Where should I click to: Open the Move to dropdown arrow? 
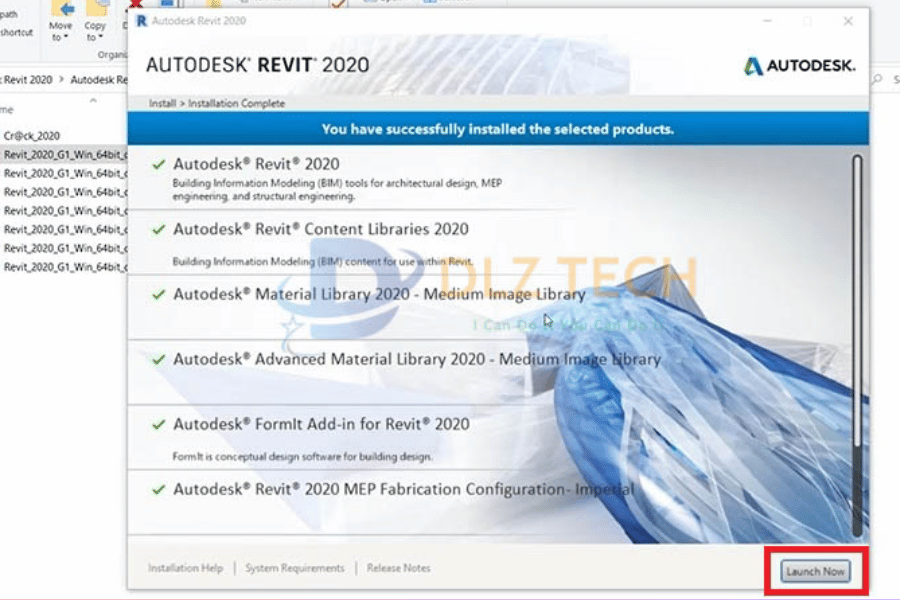pos(62,38)
